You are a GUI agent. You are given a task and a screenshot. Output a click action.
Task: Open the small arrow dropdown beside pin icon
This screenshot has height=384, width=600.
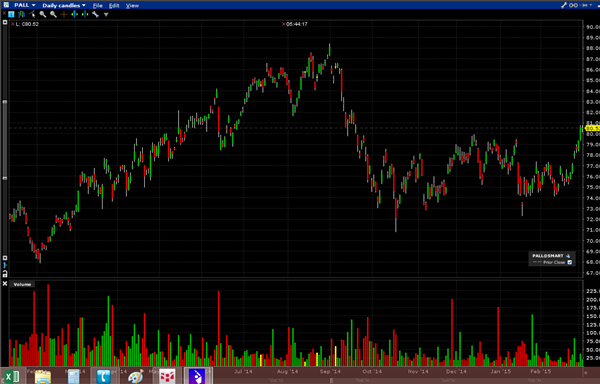coord(590,5)
